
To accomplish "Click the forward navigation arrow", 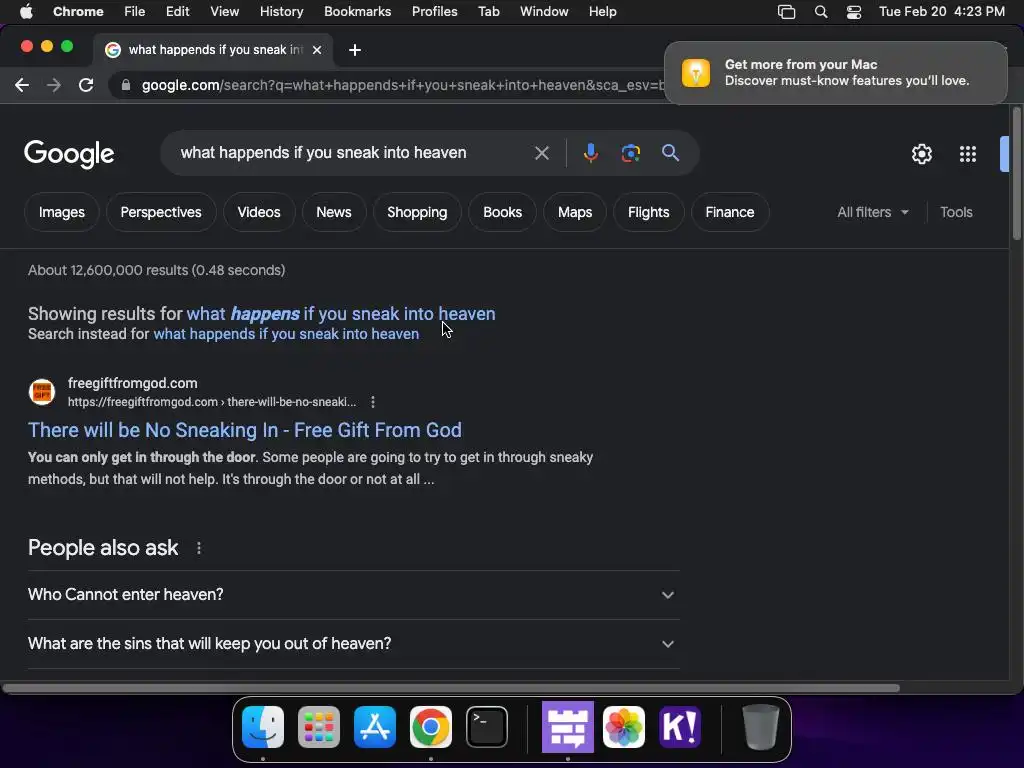I will pyautogui.click(x=54, y=85).
